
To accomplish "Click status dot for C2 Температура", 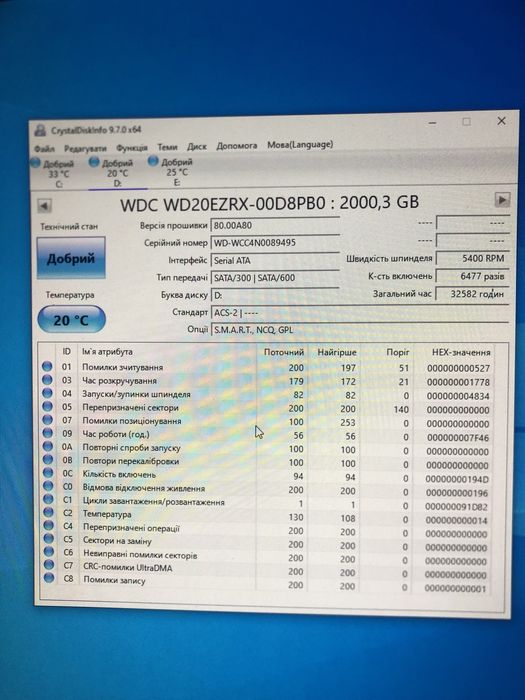I will [49, 512].
